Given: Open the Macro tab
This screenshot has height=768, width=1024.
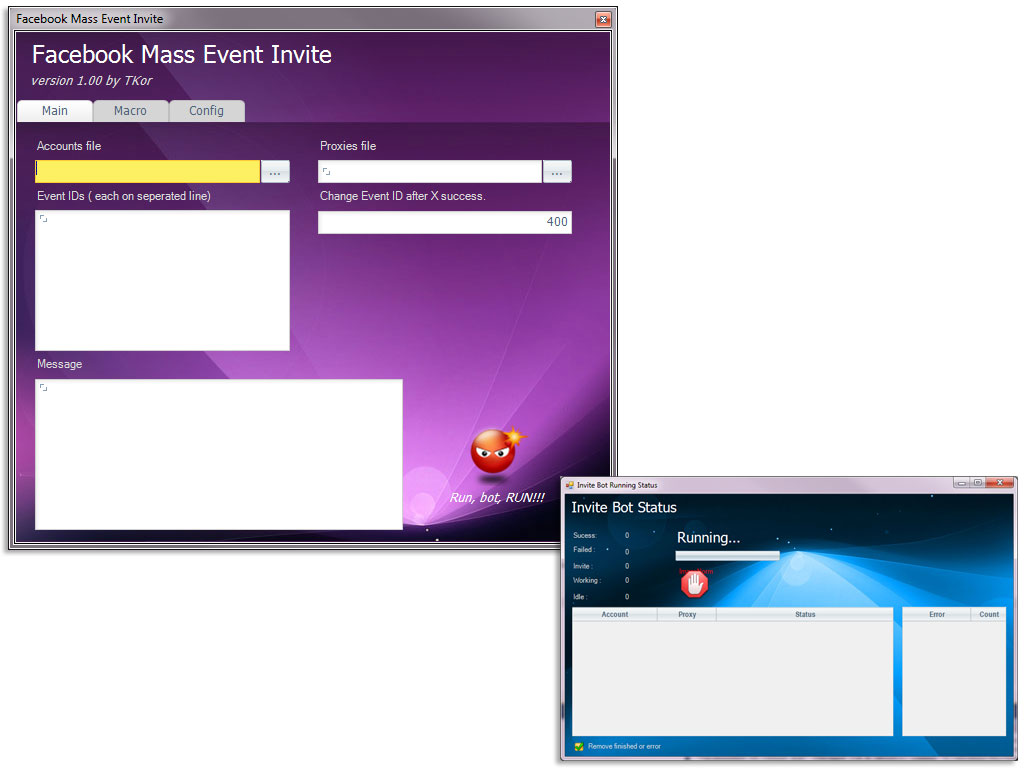Looking at the screenshot, I should point(131,111).
